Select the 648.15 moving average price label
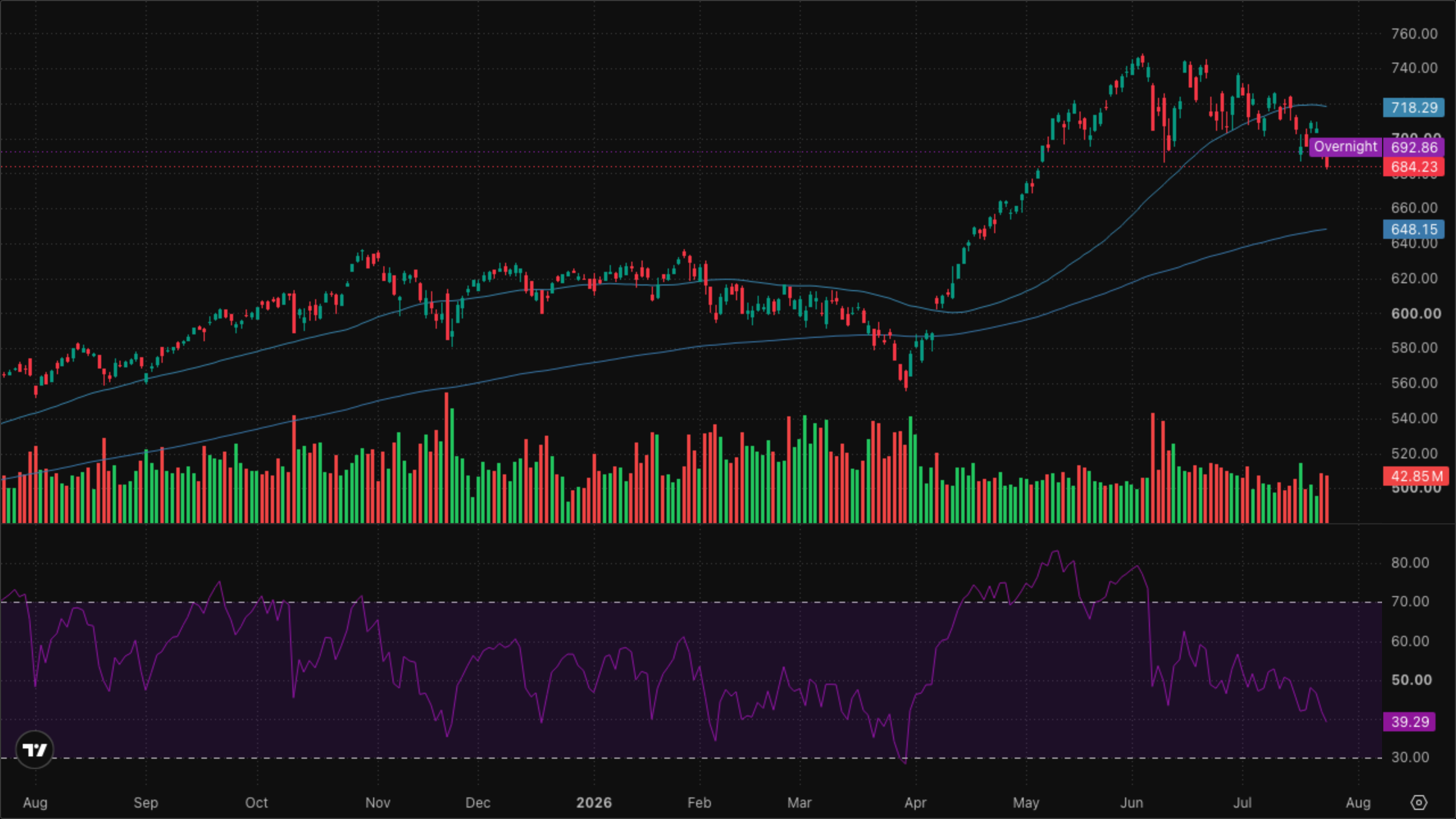Image resolution: width=1456 pixels, height=819 pixels. tap(1413, 229)
